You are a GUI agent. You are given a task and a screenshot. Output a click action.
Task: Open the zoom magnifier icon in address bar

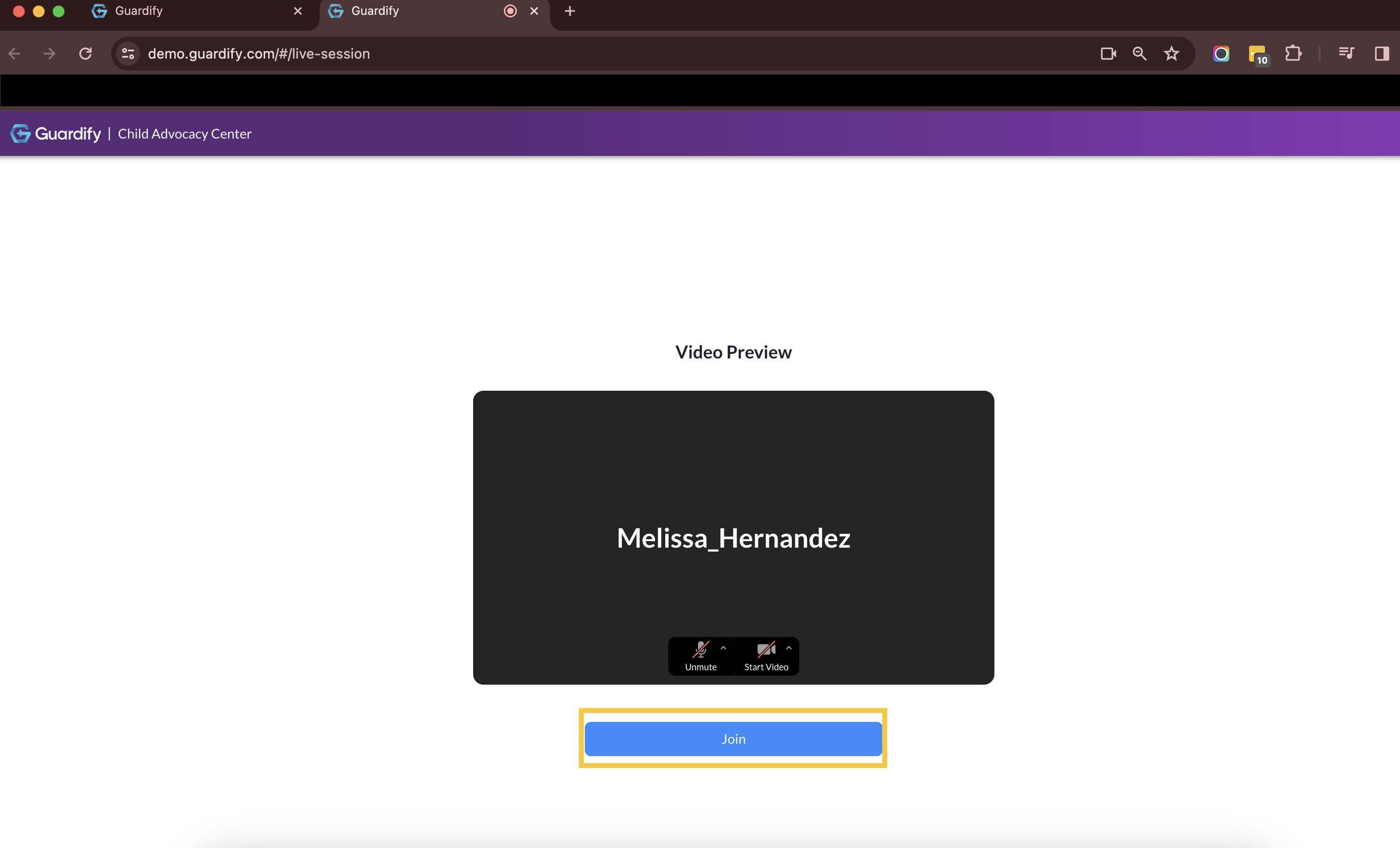tap(1139, 54)
